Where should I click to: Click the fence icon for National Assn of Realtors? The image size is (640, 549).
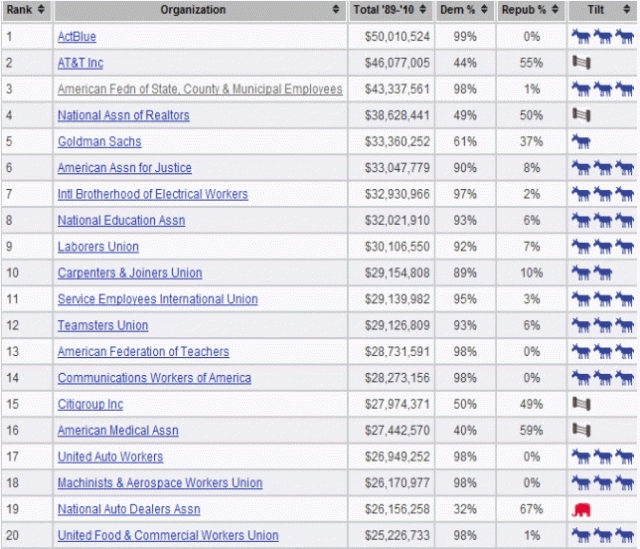point(580,115)
